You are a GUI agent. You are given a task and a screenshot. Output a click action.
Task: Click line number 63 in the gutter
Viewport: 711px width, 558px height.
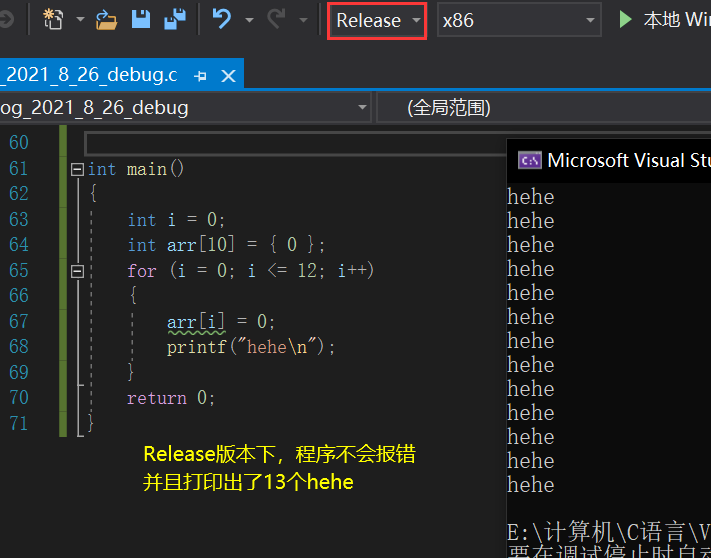tap(19, 219)
